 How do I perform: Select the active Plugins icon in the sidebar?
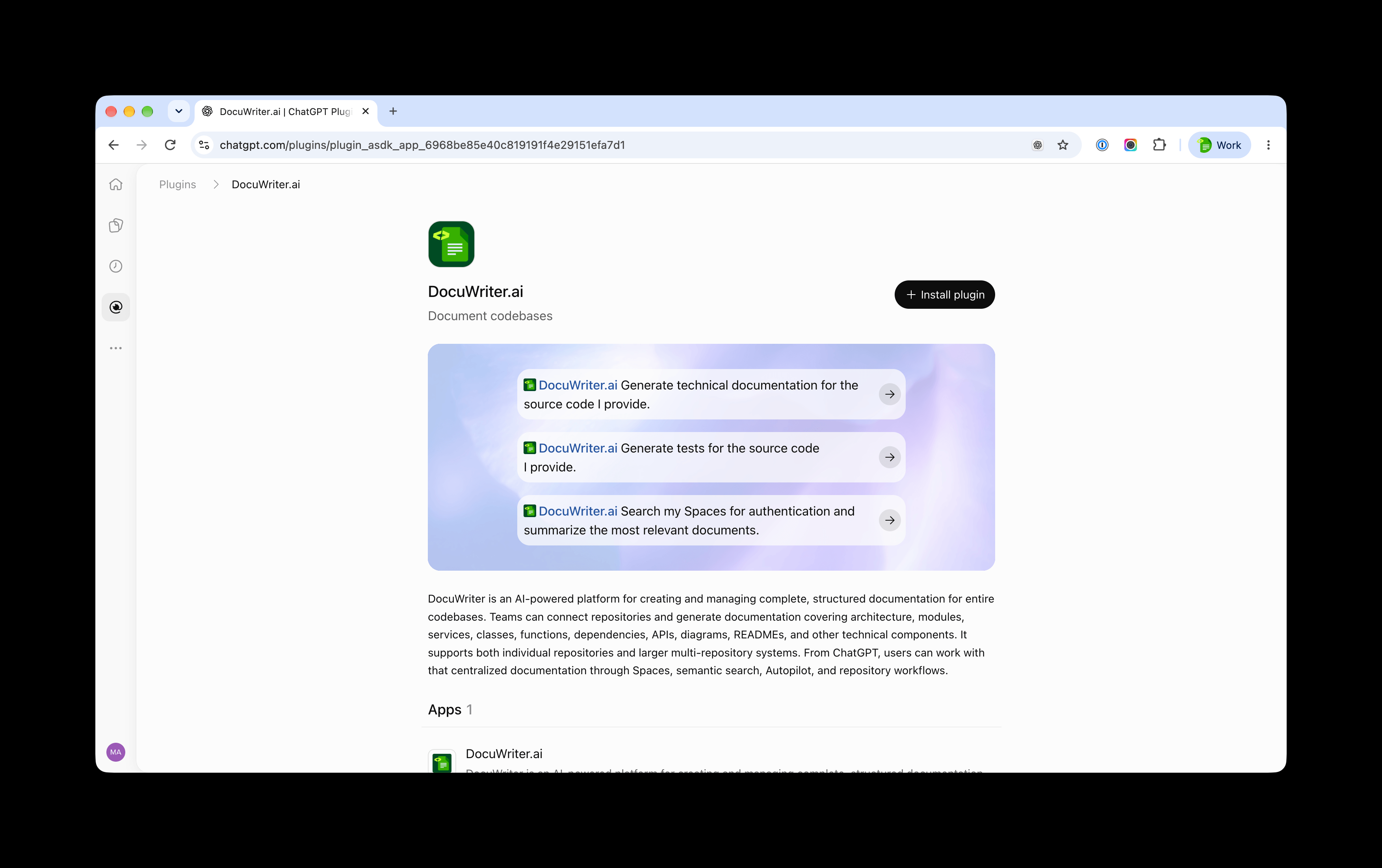[116, 308]
